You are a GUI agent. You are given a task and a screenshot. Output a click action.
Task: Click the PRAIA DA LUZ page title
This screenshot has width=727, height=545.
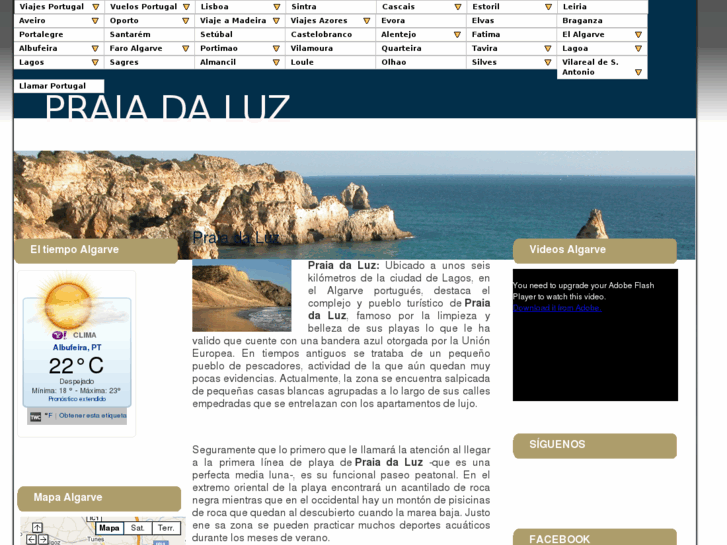tap(167, 107)
